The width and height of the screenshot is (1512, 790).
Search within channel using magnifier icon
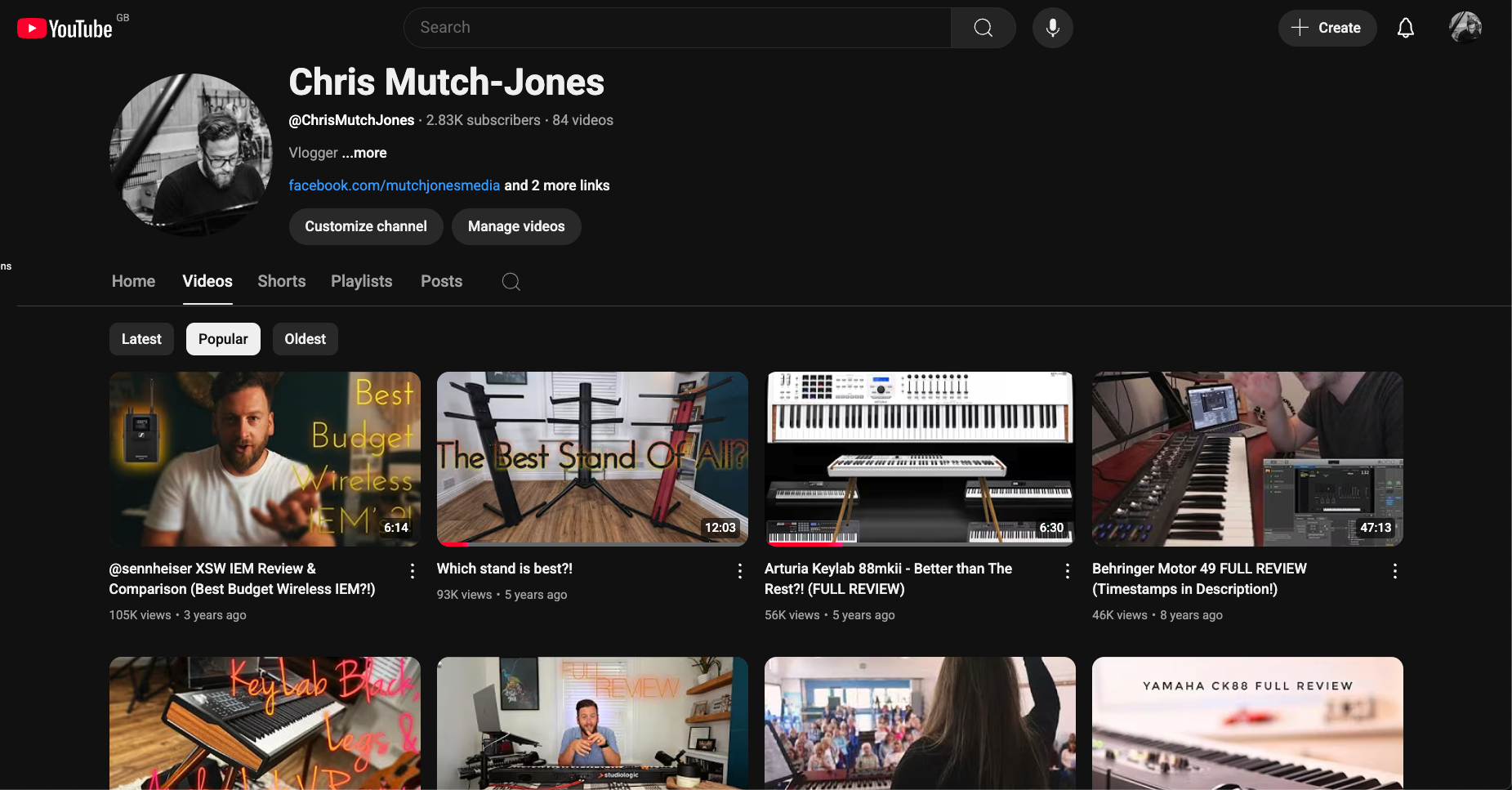coord(511,282)
